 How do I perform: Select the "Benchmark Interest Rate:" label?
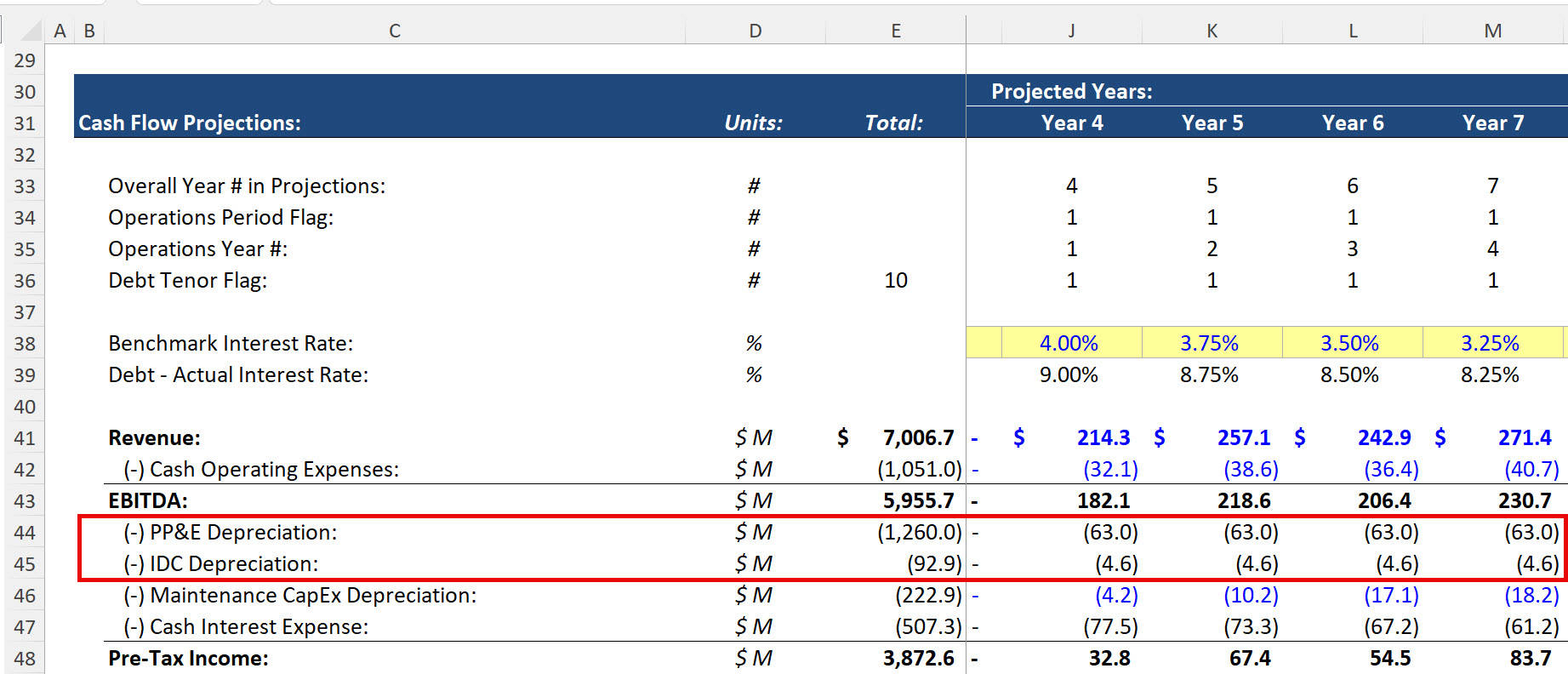click(231, 344)
